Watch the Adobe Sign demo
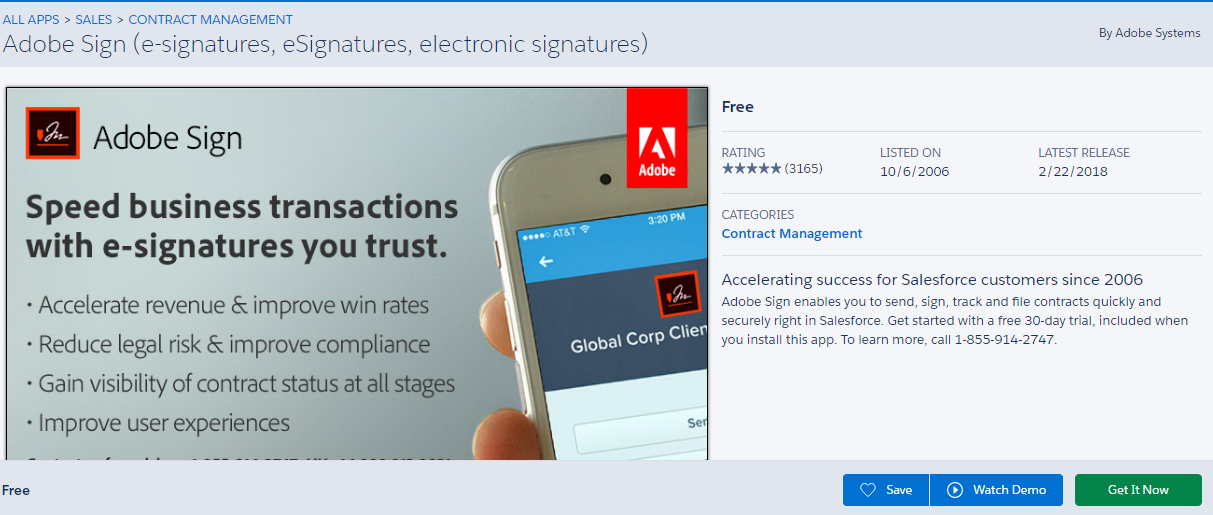The height and width of the screenshot is (515, 1213). (x=997, y=490)
